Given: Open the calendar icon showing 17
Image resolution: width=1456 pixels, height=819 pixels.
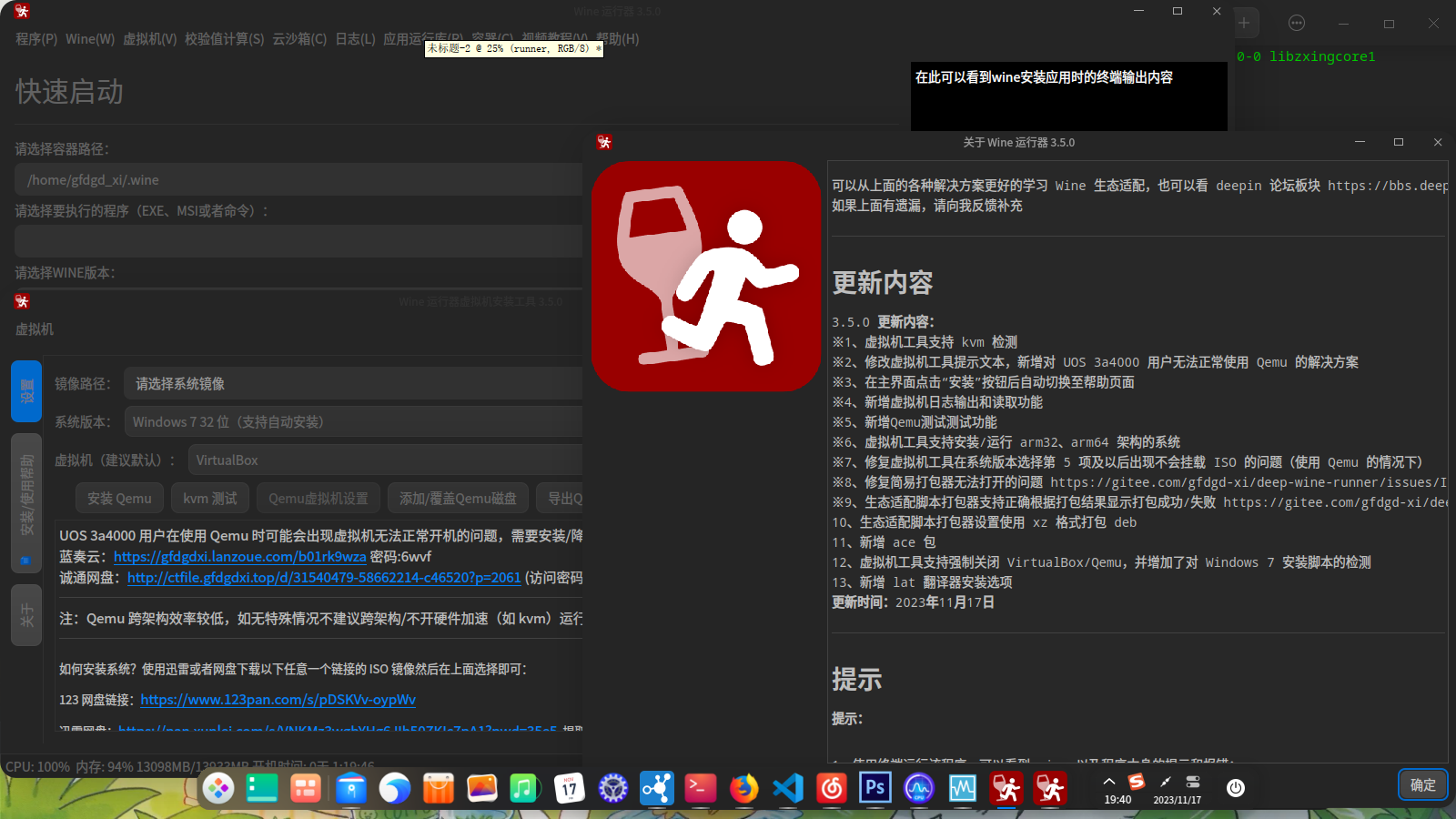Looking at the screenshot, I should click(x=569, y=788).
